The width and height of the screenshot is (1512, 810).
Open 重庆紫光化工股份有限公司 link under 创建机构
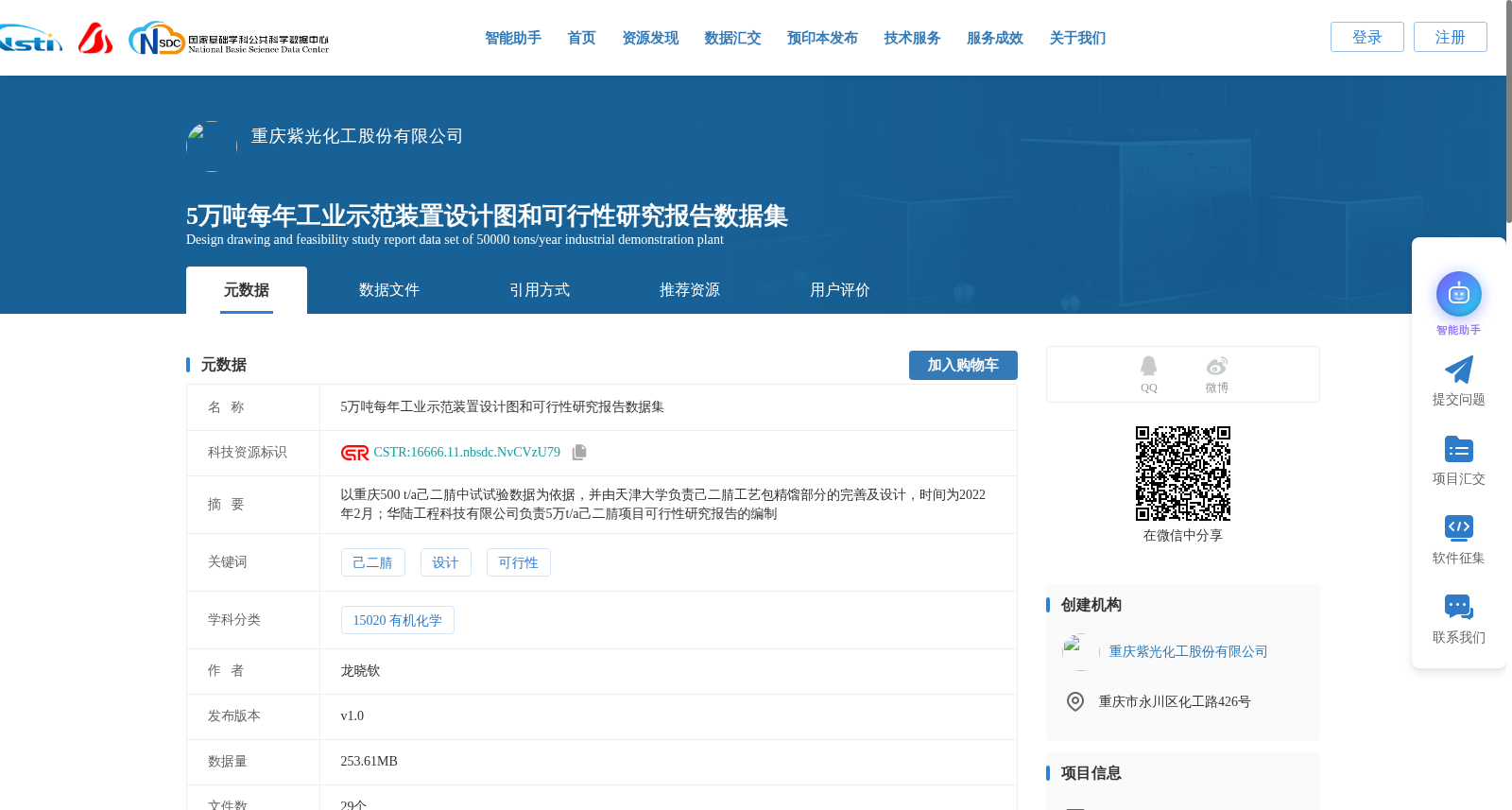1188,652
